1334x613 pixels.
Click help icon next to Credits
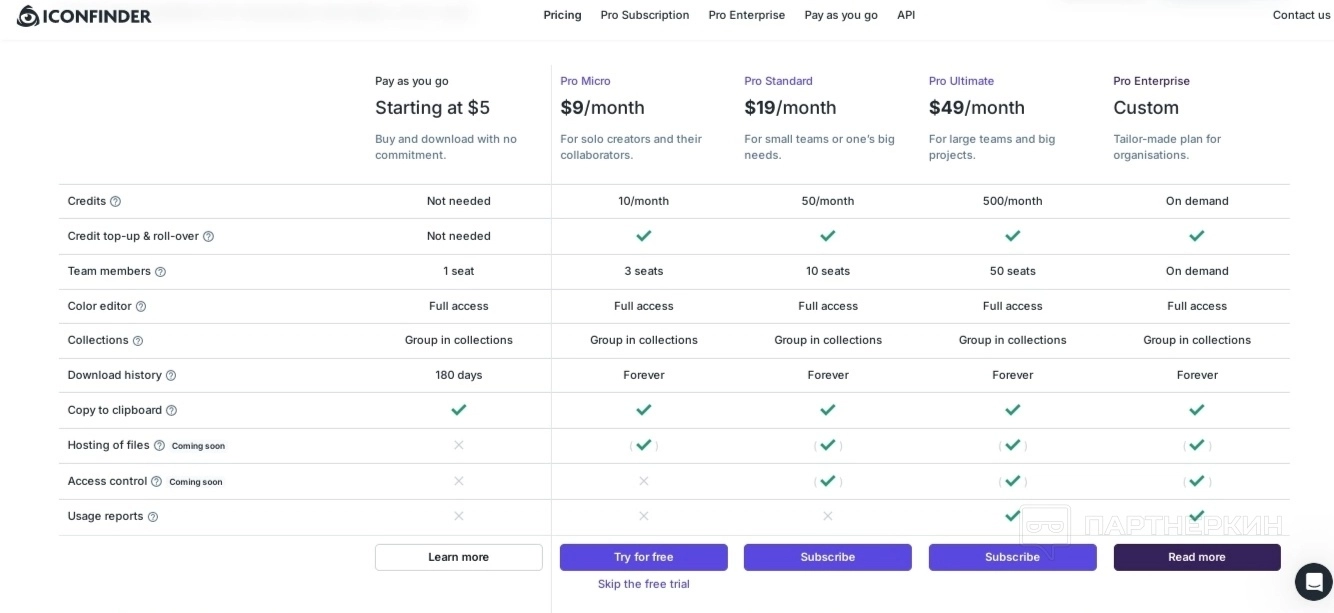tap(115, 202)
